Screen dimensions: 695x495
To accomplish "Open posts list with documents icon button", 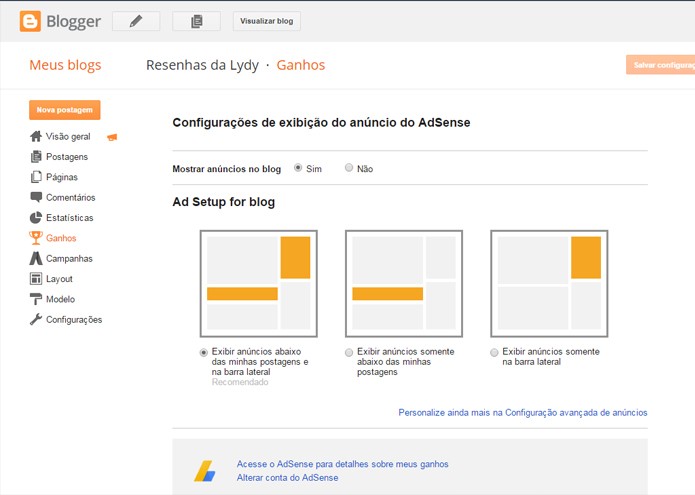I will tap(196, 21).
